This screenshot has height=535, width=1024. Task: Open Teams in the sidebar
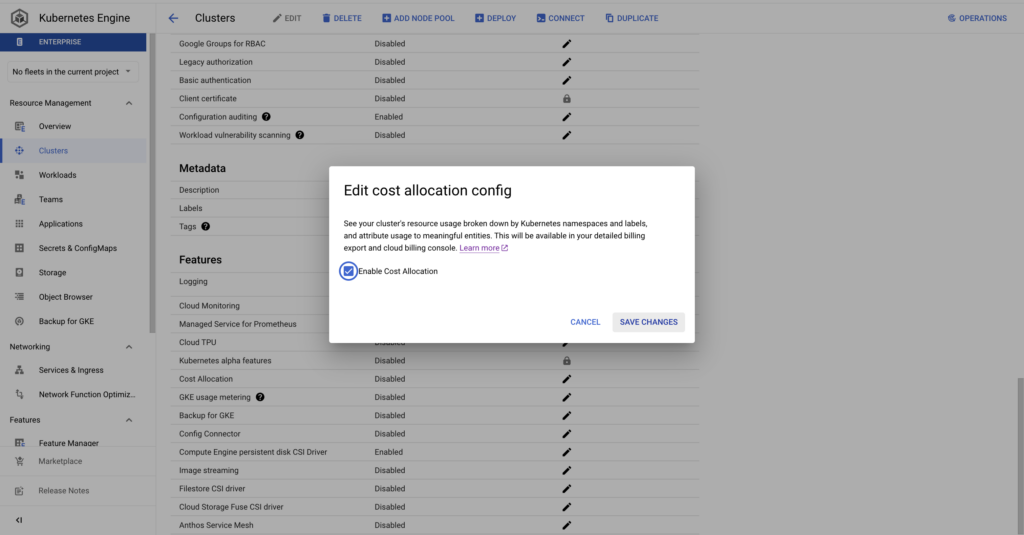(x=50, y=200)
